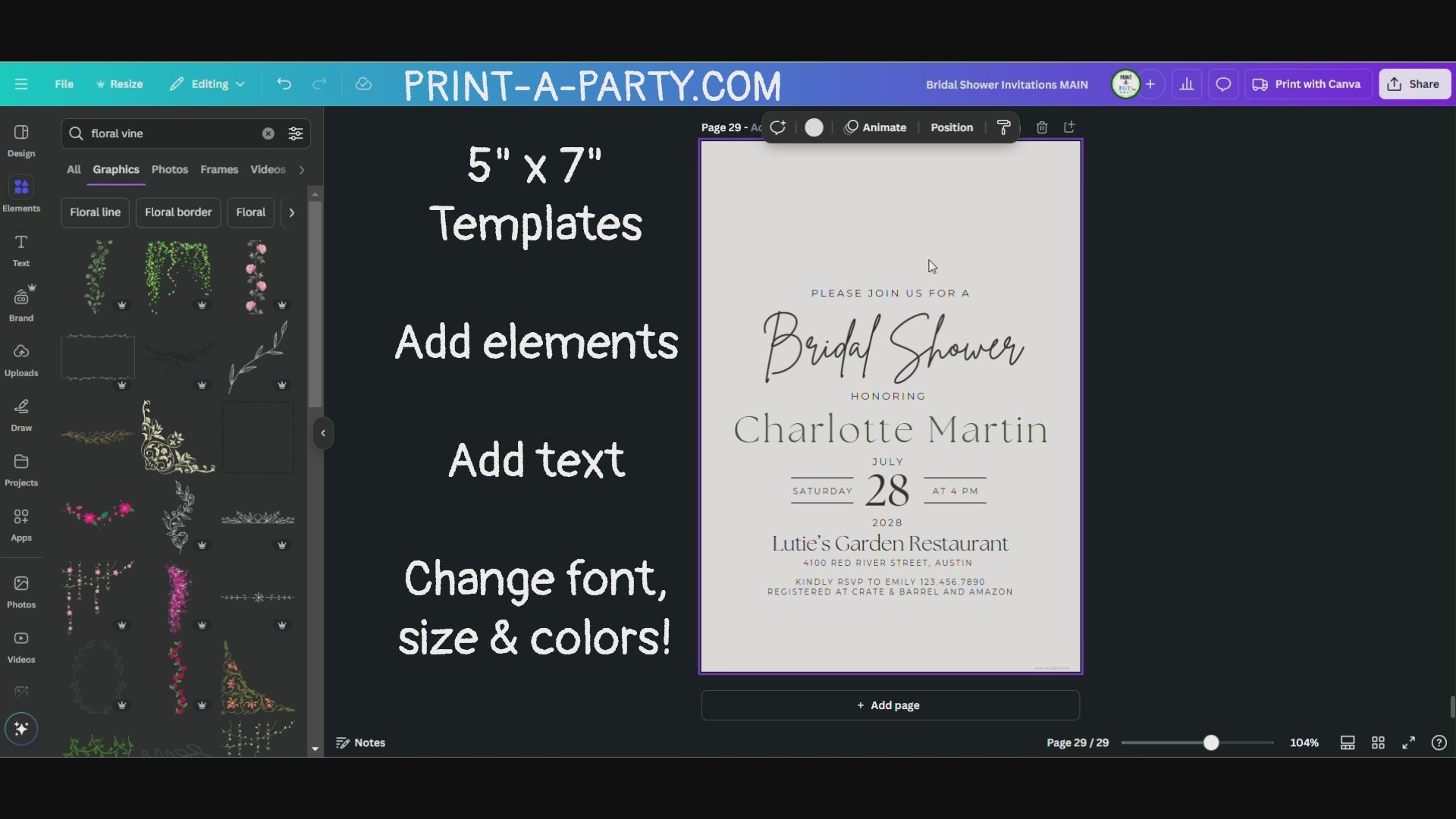Open the File menu
The width and height of the screenshot is (1456, 819).
pos(64,84)
